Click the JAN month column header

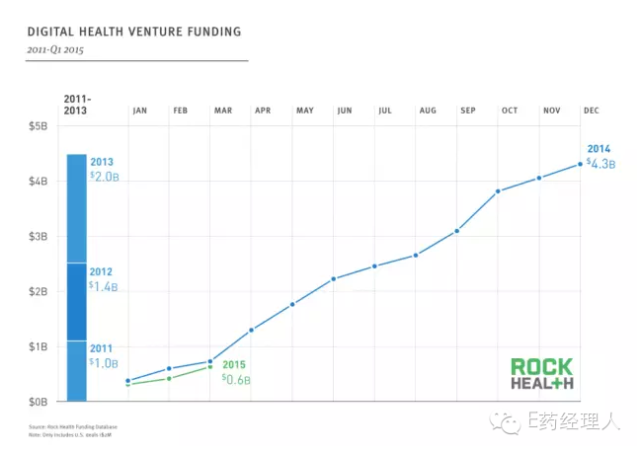point(139,110)
